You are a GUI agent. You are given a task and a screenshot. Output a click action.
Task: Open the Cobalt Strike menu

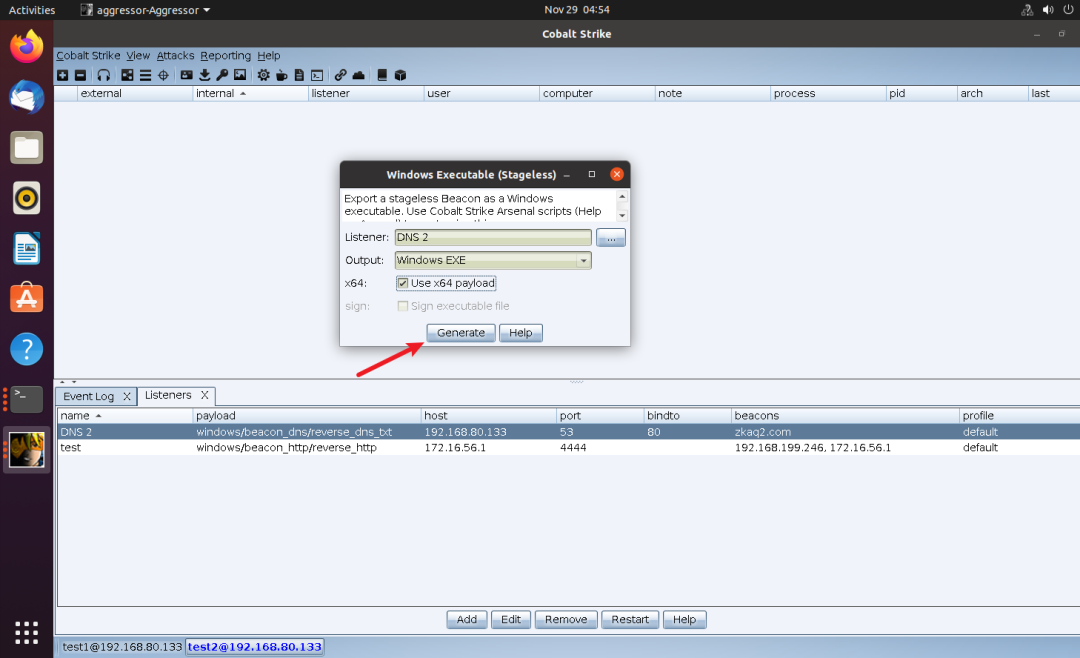[88, 56]
